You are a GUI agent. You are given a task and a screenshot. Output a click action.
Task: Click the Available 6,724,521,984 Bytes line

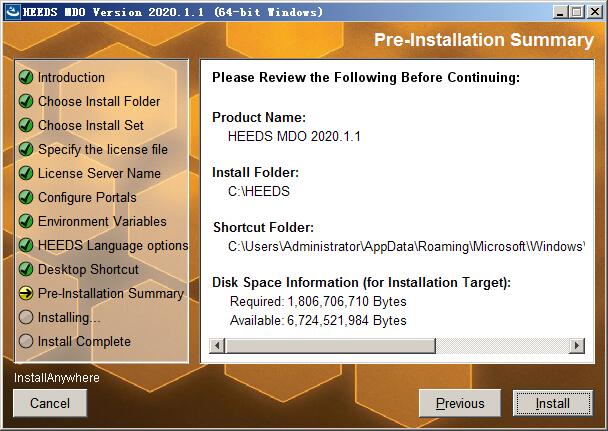318,321
